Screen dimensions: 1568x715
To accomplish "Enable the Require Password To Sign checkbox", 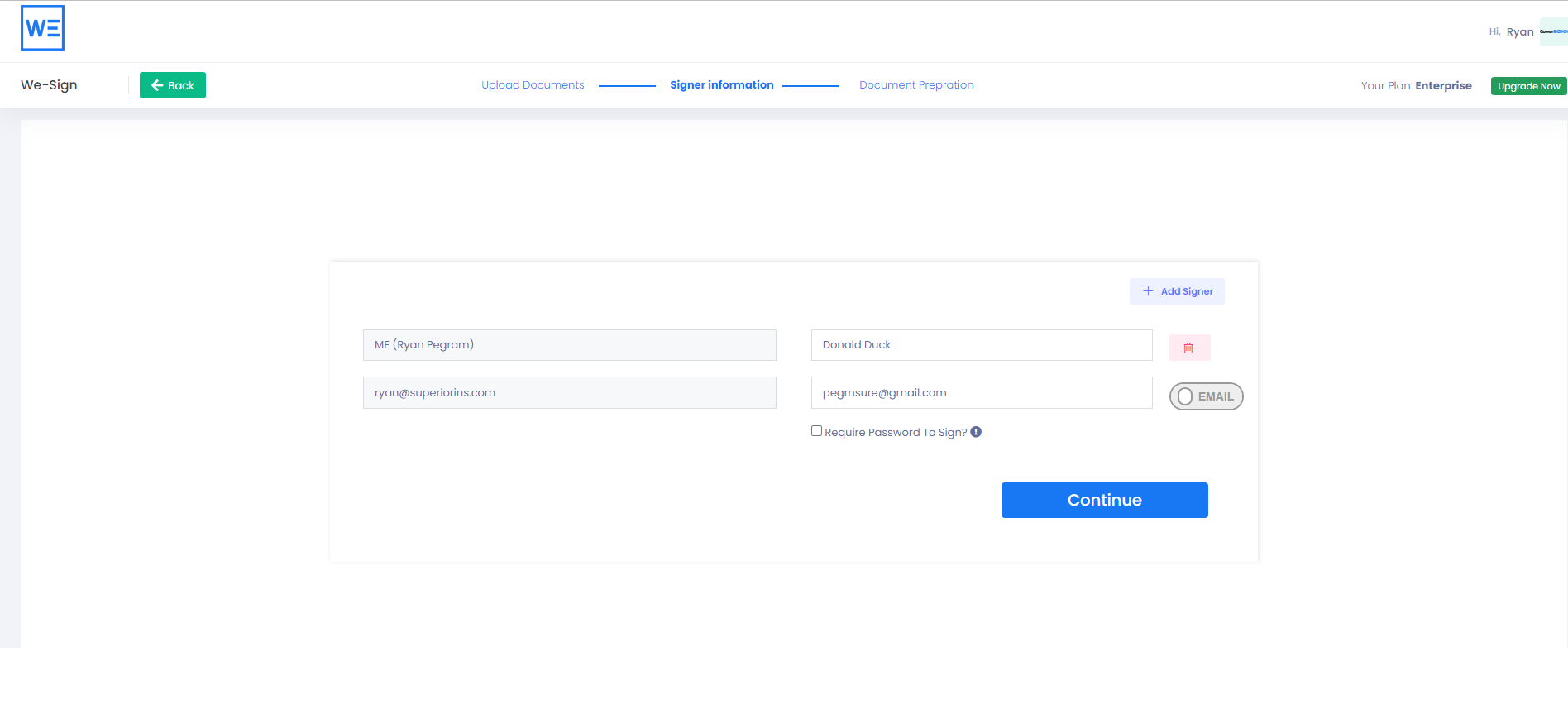I will tap(816, 431).
